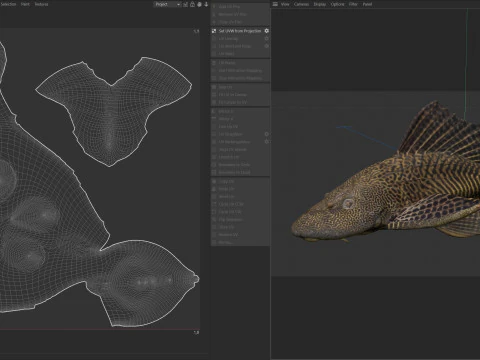The image size is (480, 360).
Task: Choose Fit UV to Canvas
Action: click(240, 95)
